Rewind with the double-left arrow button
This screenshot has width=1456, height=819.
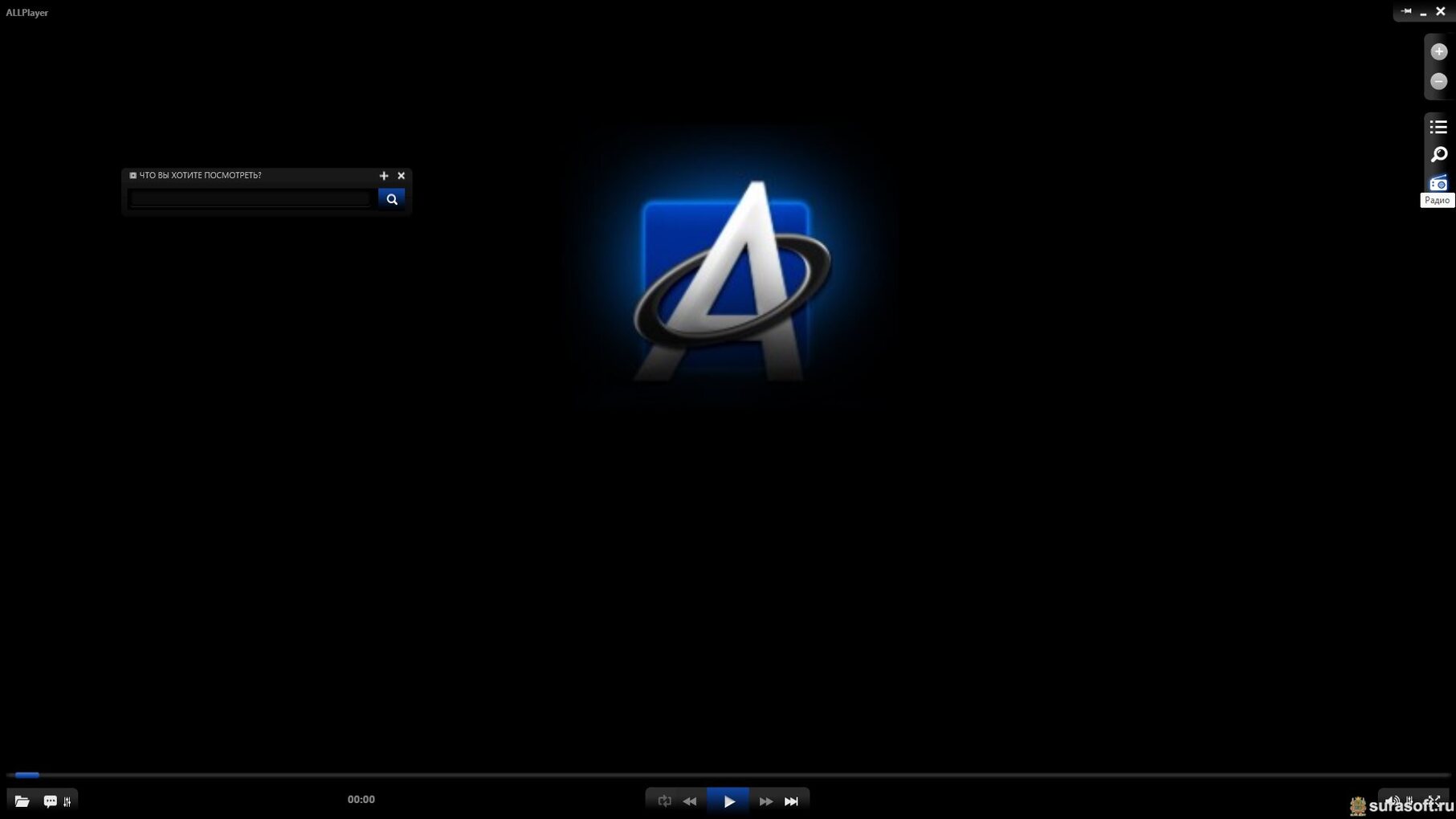point(690,801)
